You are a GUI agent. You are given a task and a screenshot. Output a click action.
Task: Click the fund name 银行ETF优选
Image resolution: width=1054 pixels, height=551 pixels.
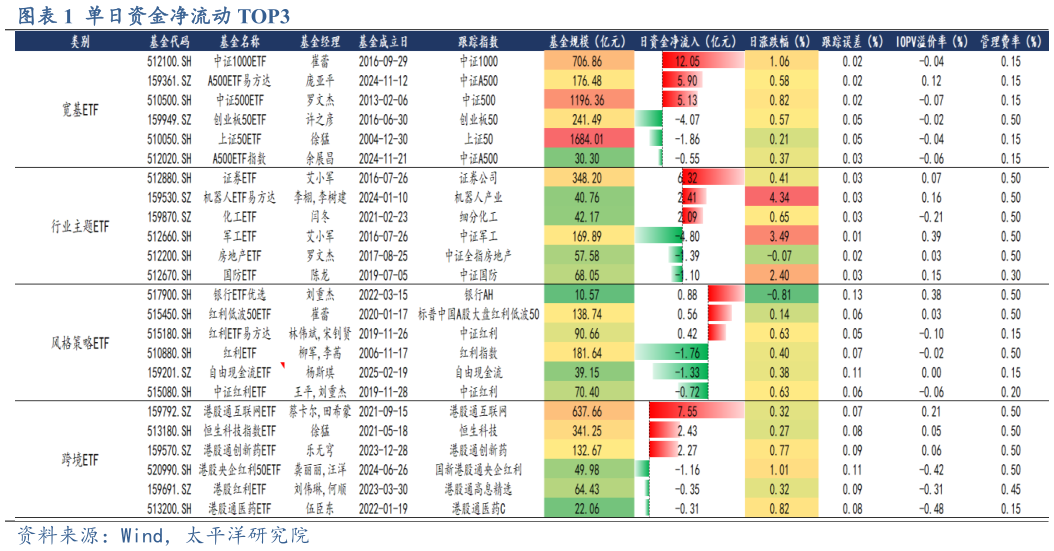239,295
